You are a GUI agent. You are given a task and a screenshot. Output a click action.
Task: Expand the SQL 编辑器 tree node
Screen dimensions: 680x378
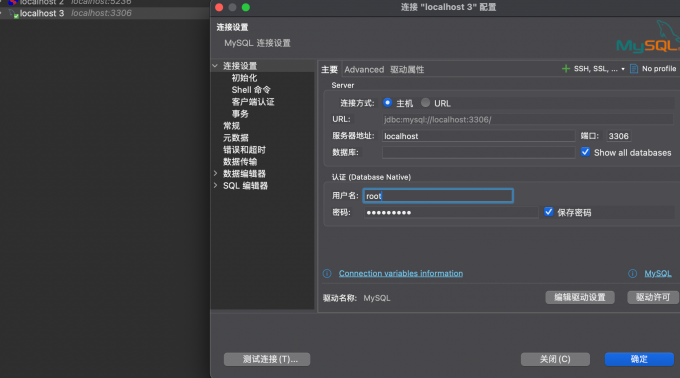[x=215, y=186]
